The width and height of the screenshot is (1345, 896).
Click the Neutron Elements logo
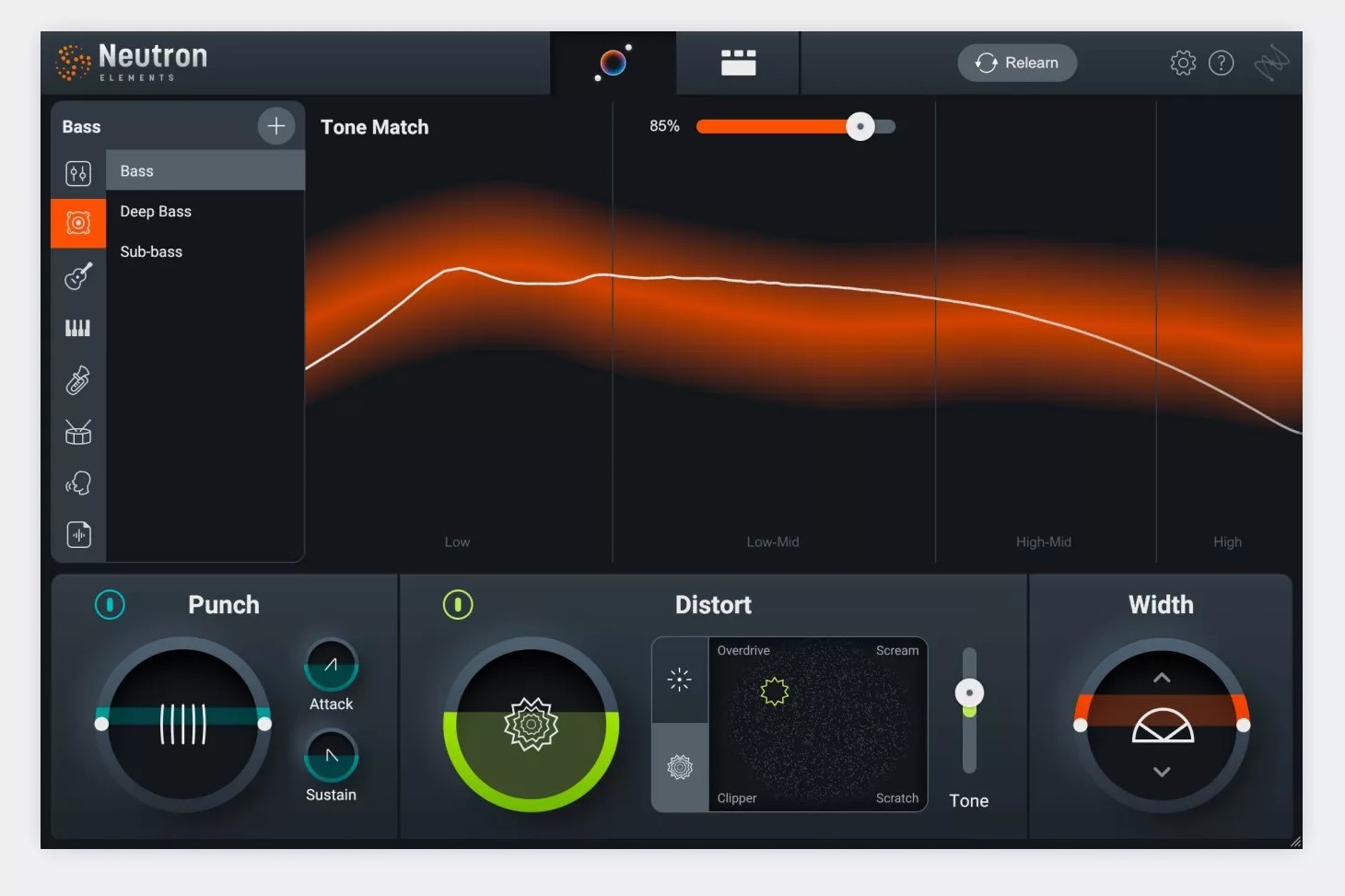132,62
